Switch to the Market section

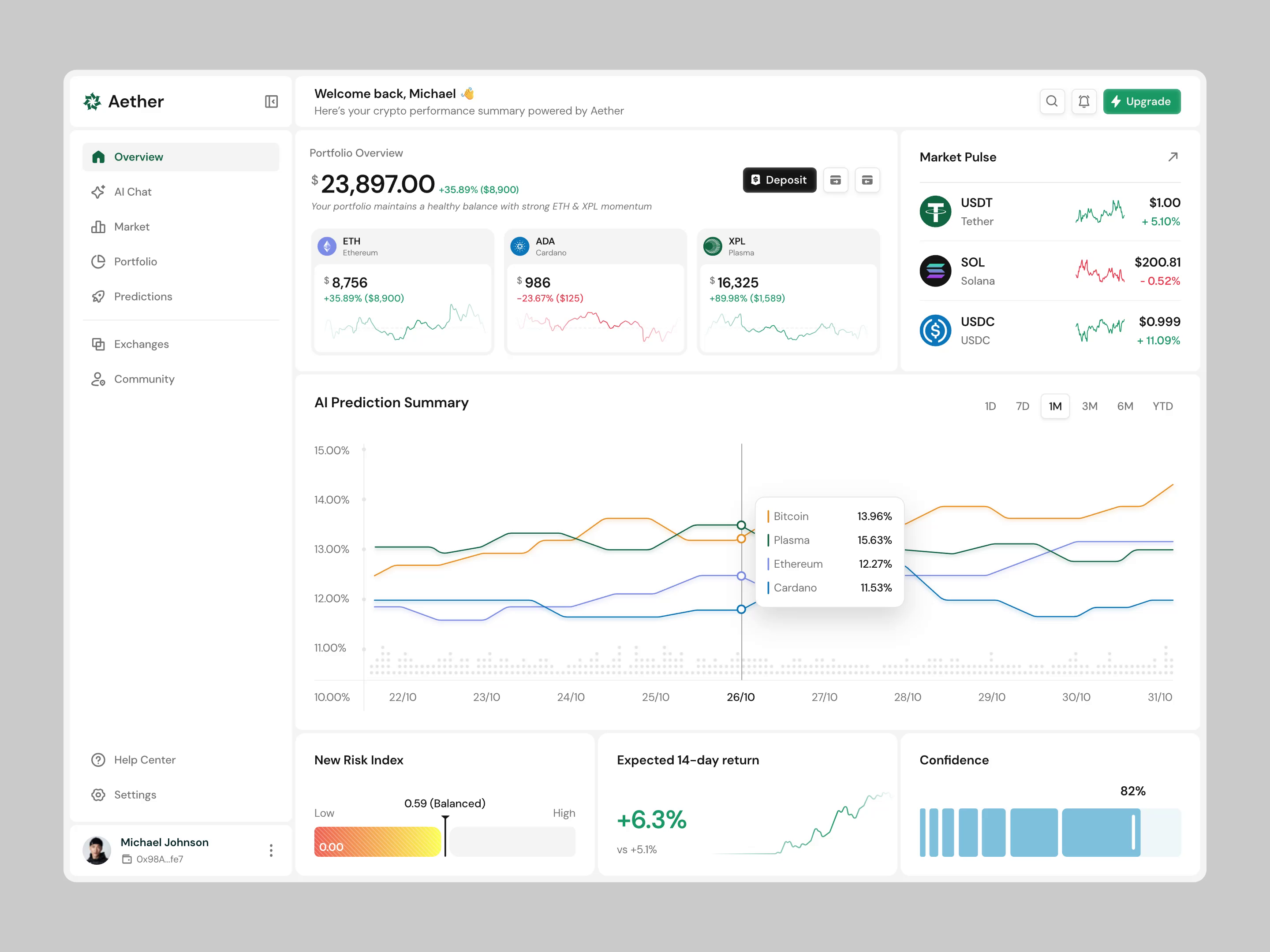coord(131,227)
